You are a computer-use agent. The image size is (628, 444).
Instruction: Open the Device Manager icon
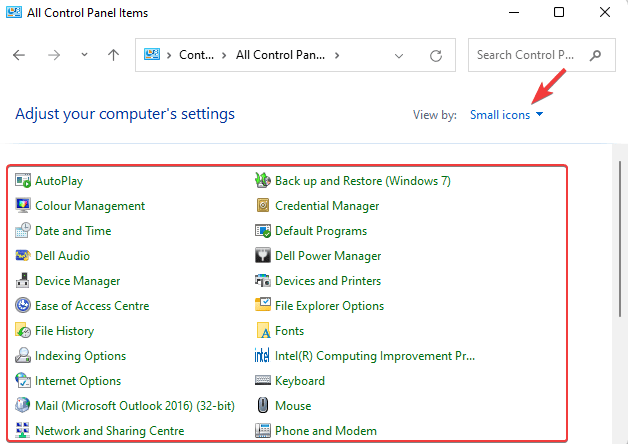click(x=23, y=281)
